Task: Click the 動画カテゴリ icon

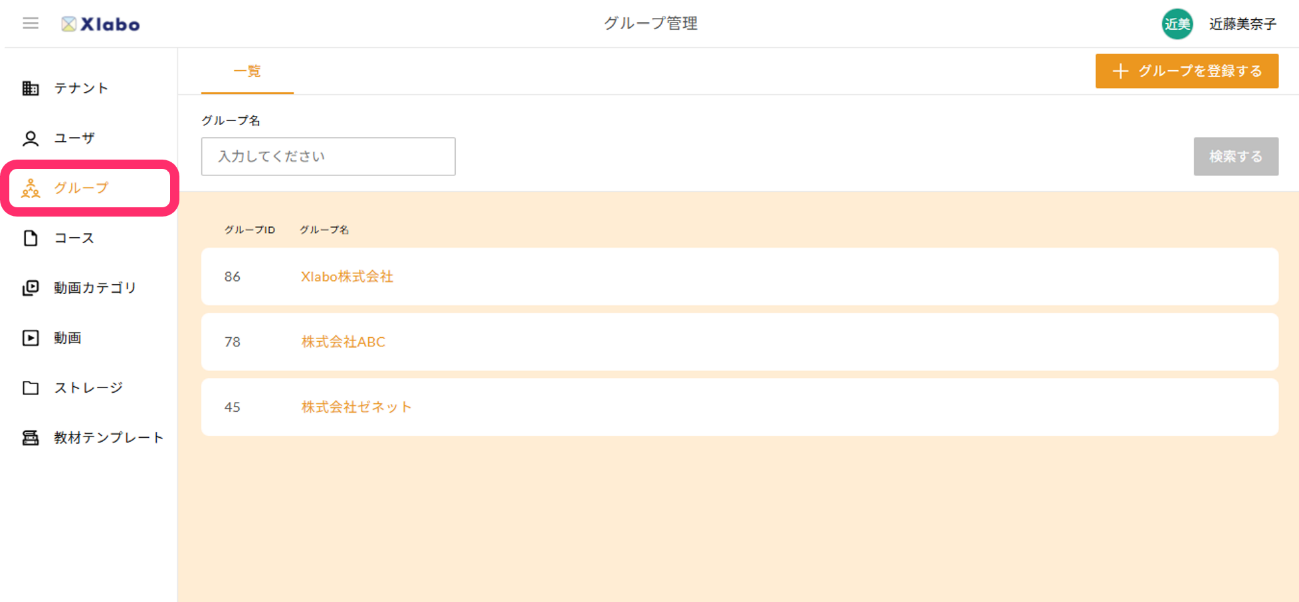Action: [x=31, y=288]
